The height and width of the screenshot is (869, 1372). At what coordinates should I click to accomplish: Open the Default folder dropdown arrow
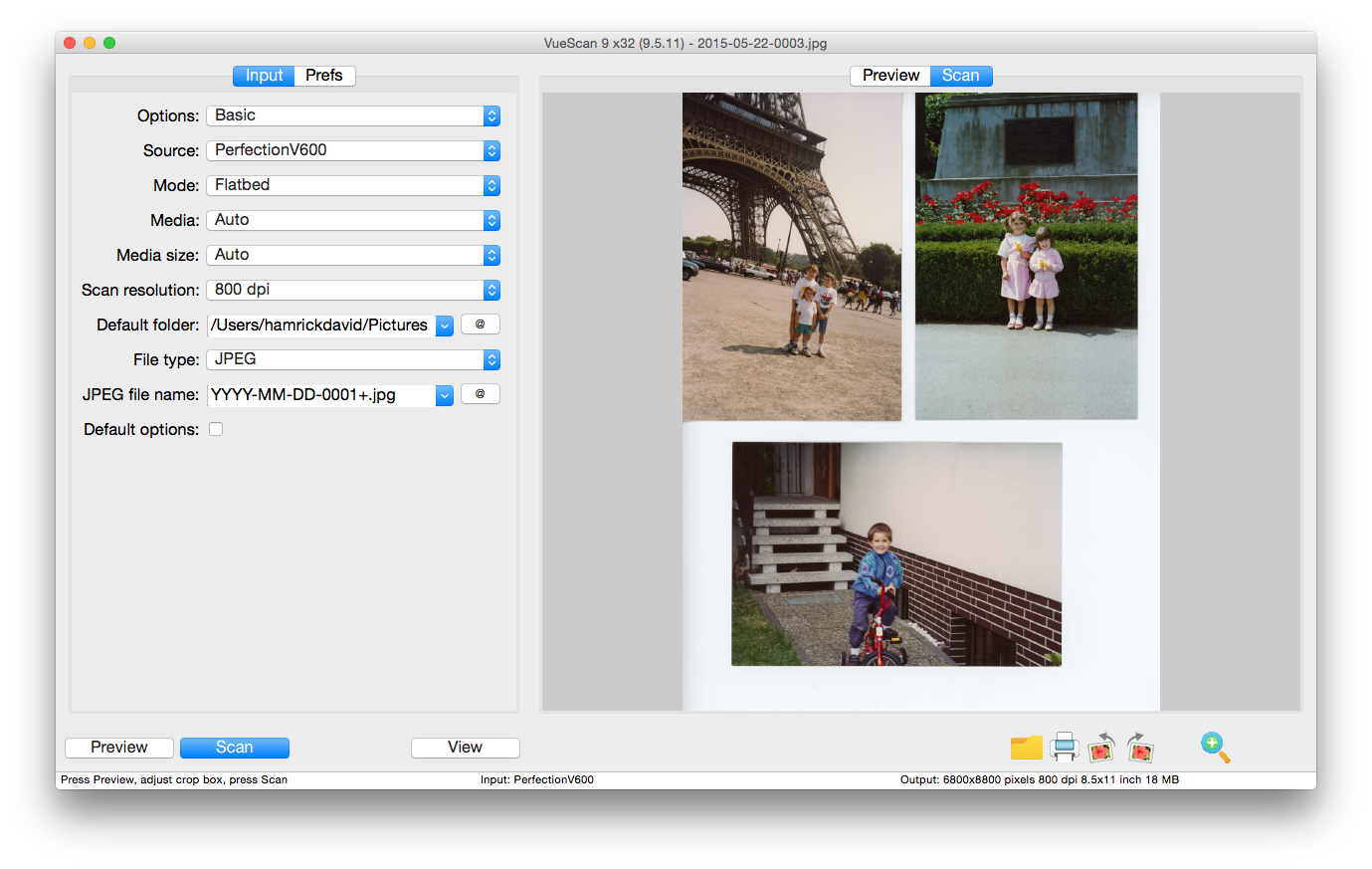coord(444,325)
